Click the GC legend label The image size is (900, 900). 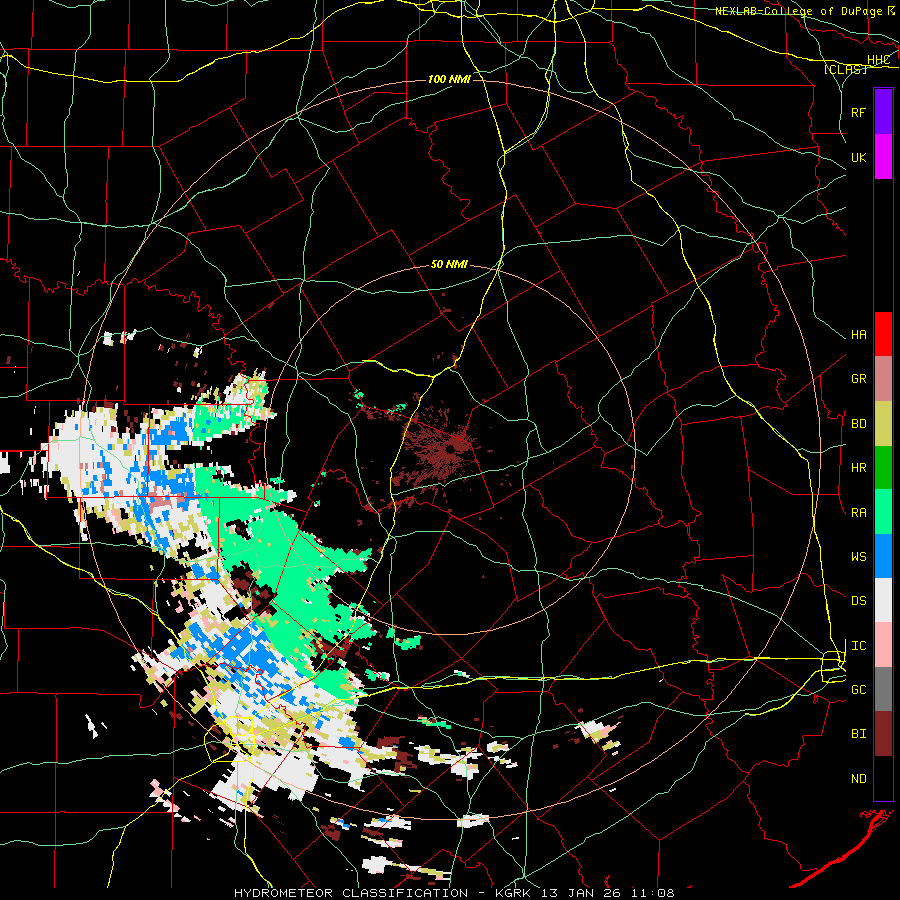click(859, 690)
